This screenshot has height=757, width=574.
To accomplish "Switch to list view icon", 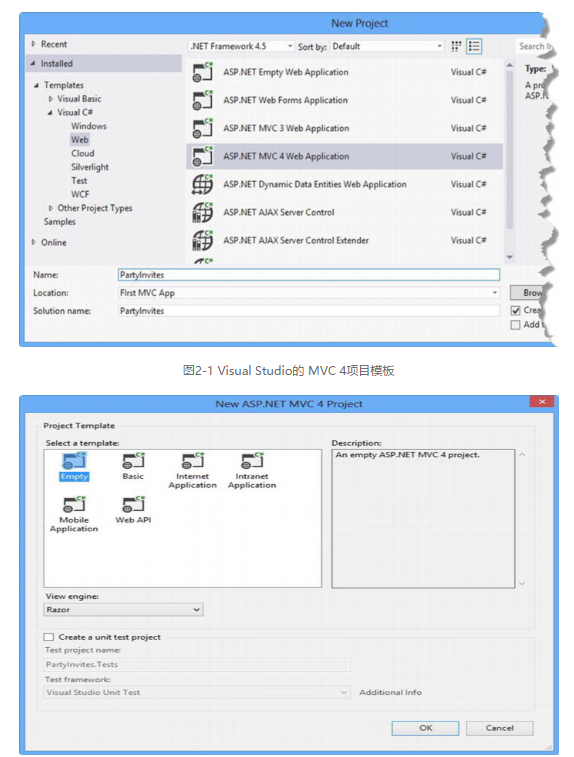I will (474, 46).
